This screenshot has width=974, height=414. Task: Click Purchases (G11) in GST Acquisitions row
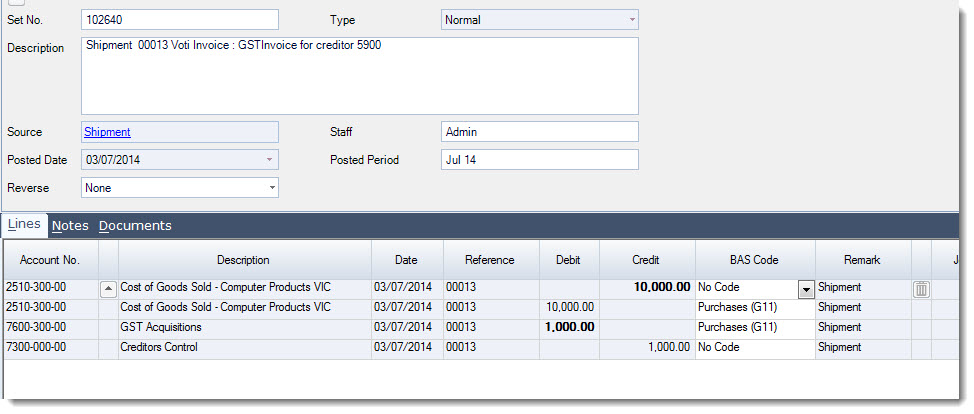755,329
